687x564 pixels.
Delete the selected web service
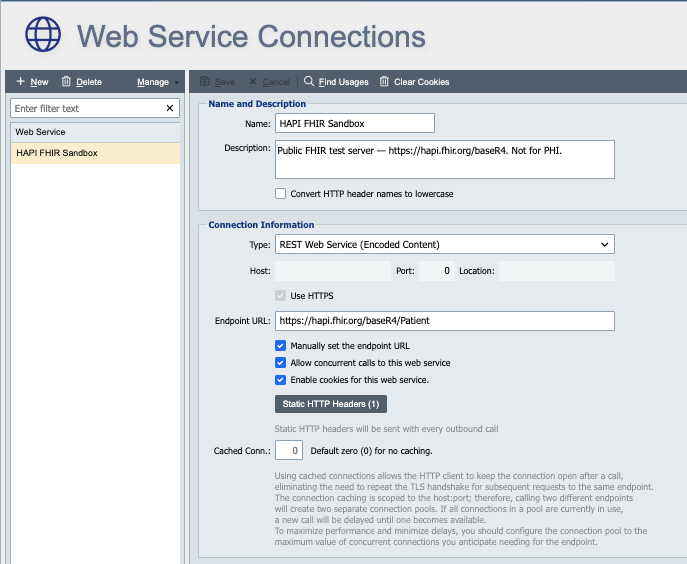coord(82,82)
